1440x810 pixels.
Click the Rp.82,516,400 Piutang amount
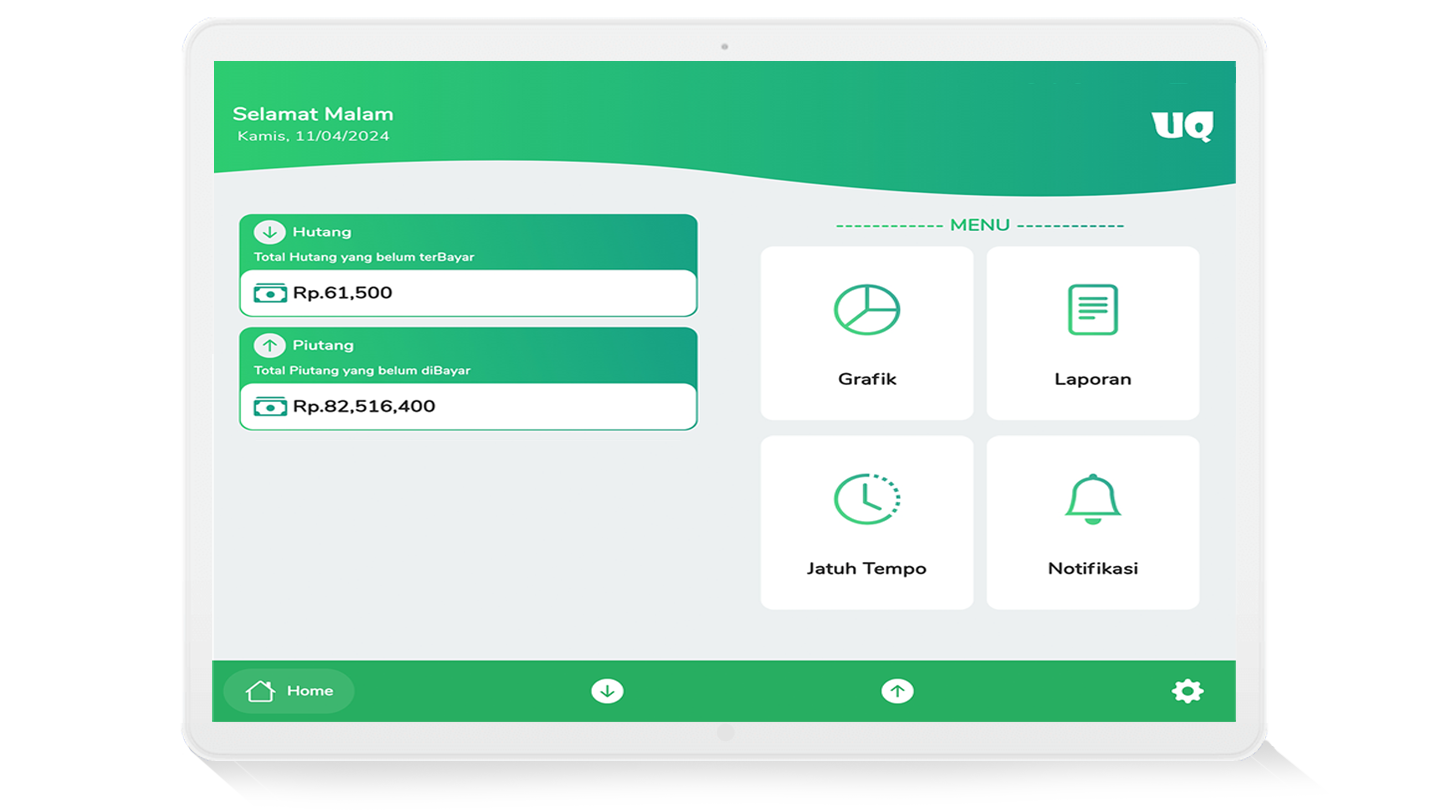[364, 406]
